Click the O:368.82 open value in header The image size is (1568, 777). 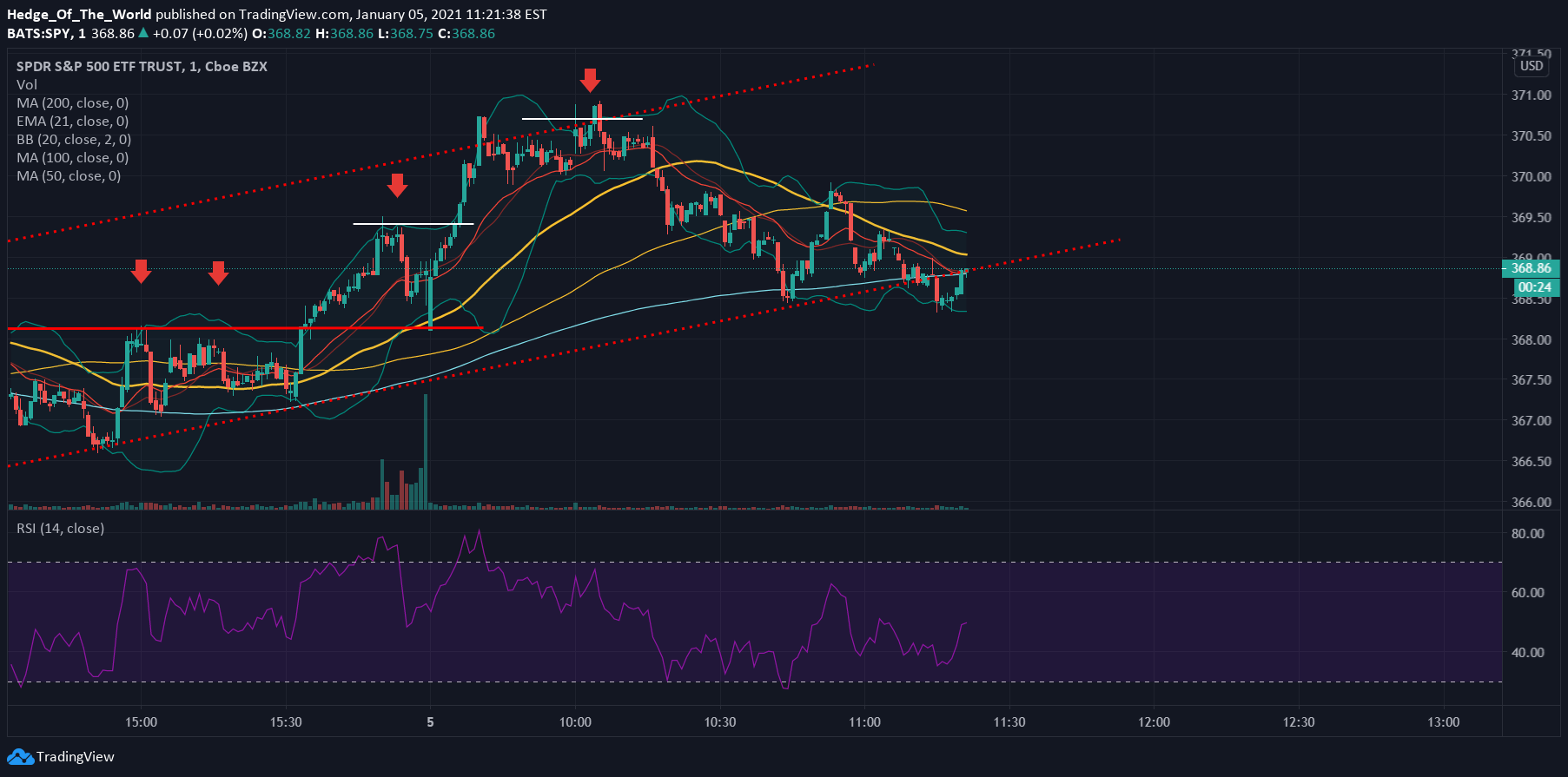point(281,34)
